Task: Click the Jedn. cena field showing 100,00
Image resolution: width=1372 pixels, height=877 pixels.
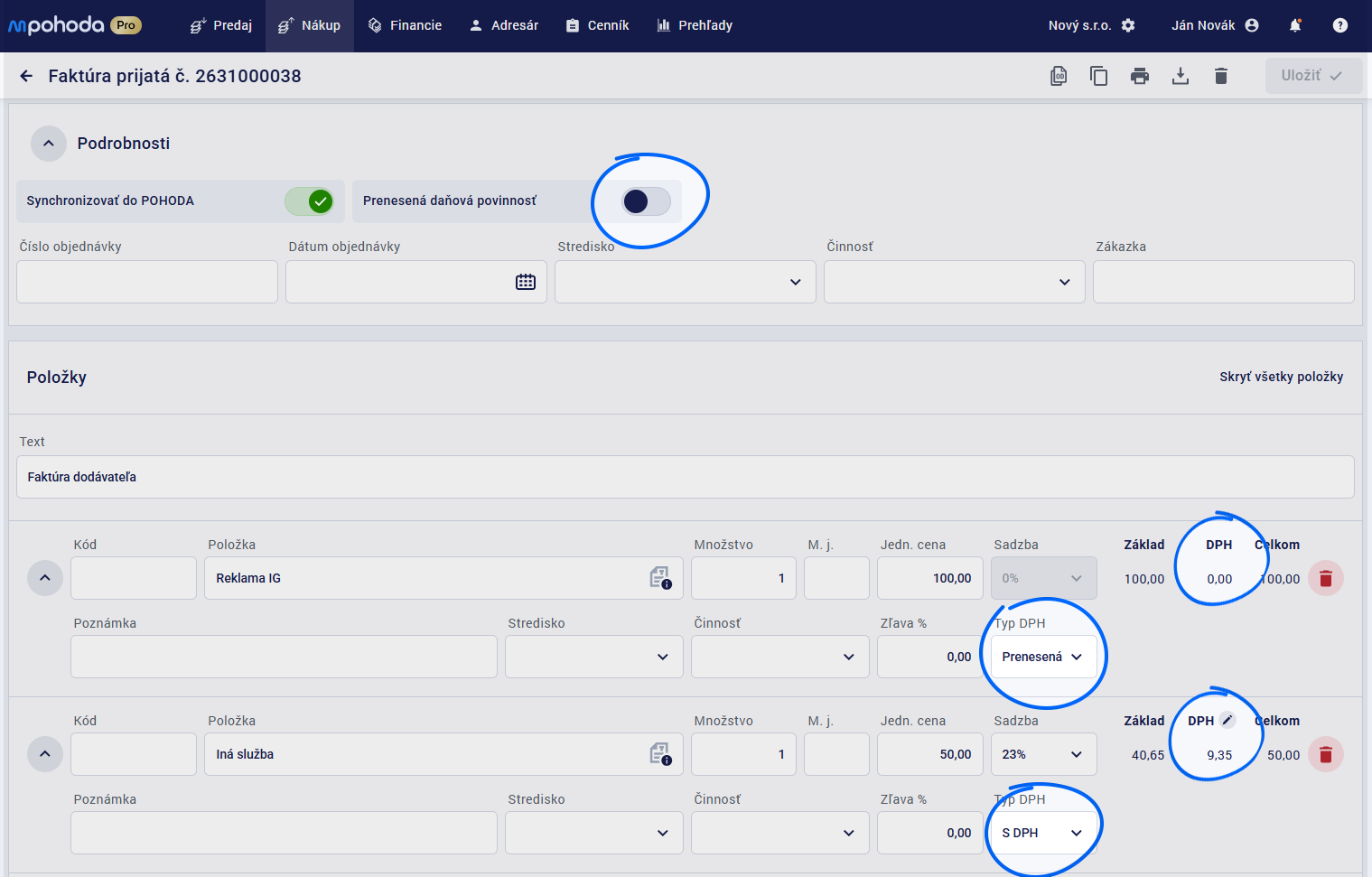Action: (x=929, y=578)
